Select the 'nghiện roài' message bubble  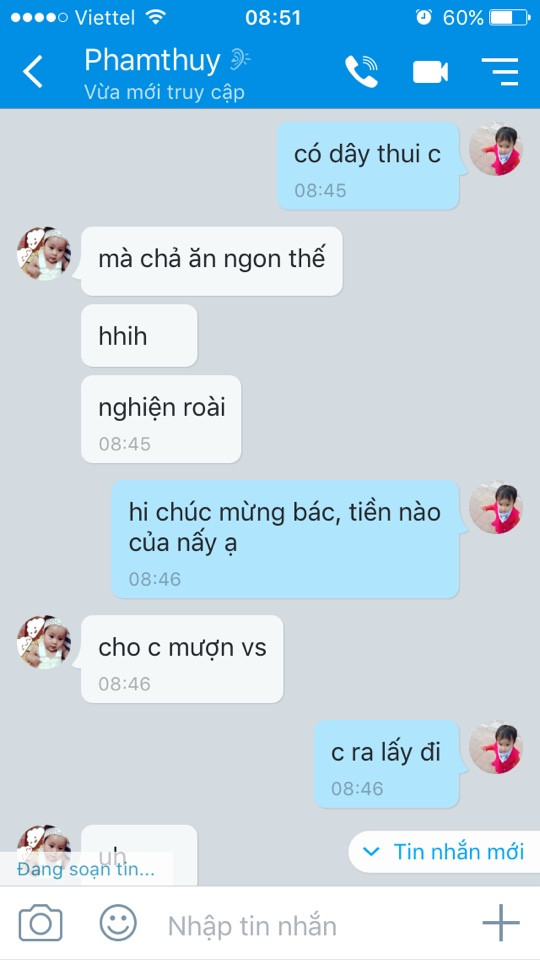[161, 419]
